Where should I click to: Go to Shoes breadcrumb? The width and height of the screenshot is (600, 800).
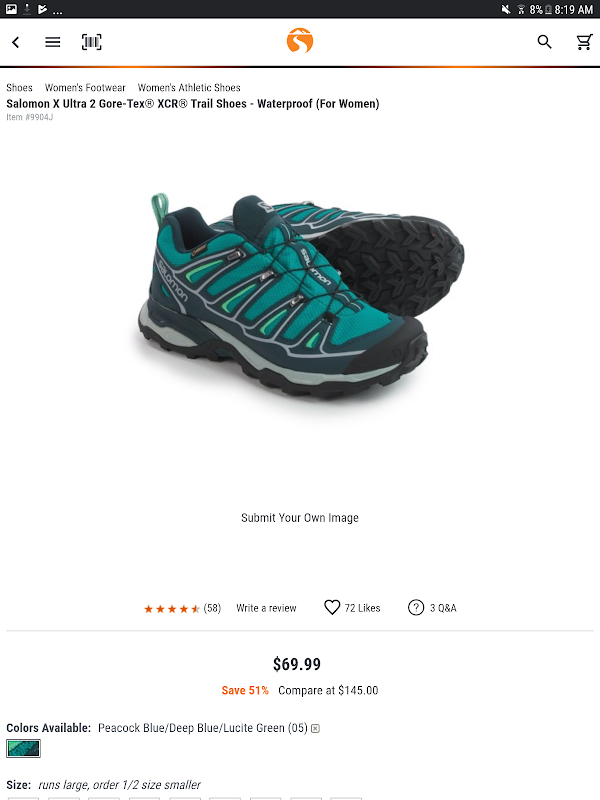19,88
